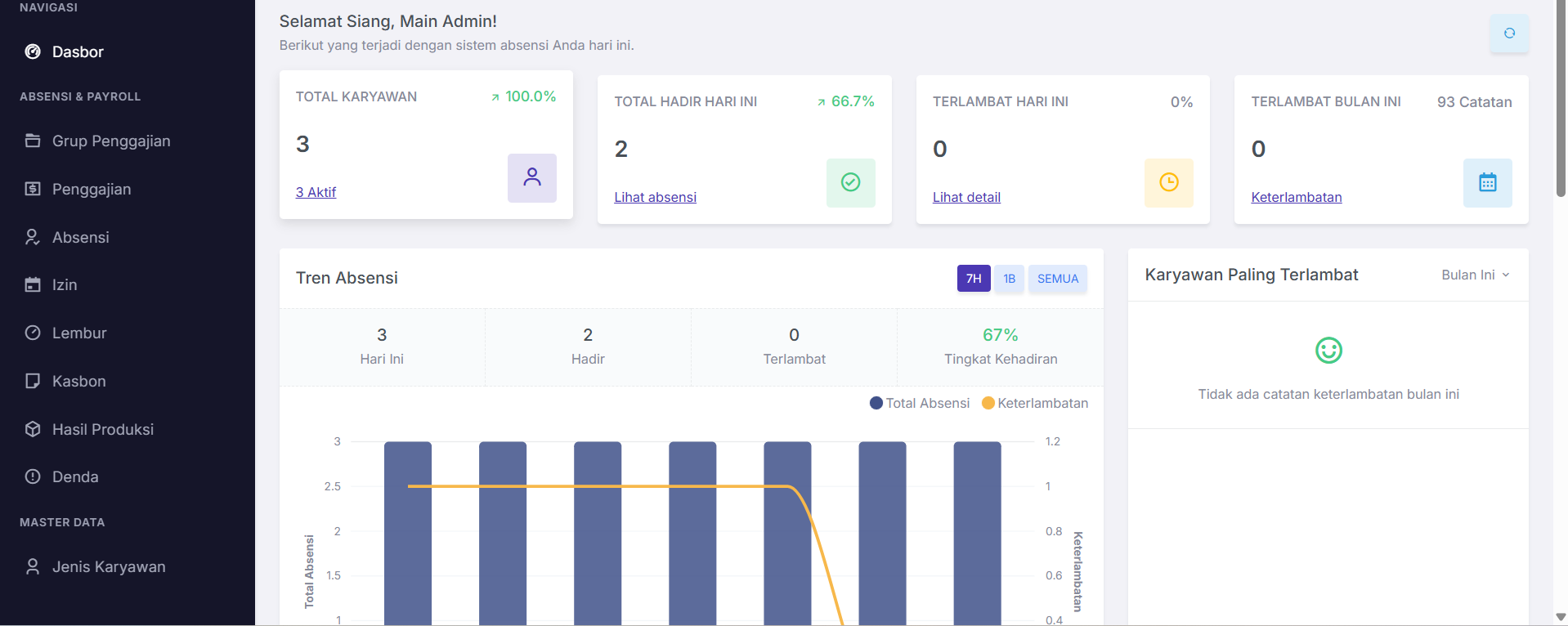Screen dimensions: 1568x626
Task: Click the Tidak ada catatan keterlambatan message
Action: click(1328, 394)
